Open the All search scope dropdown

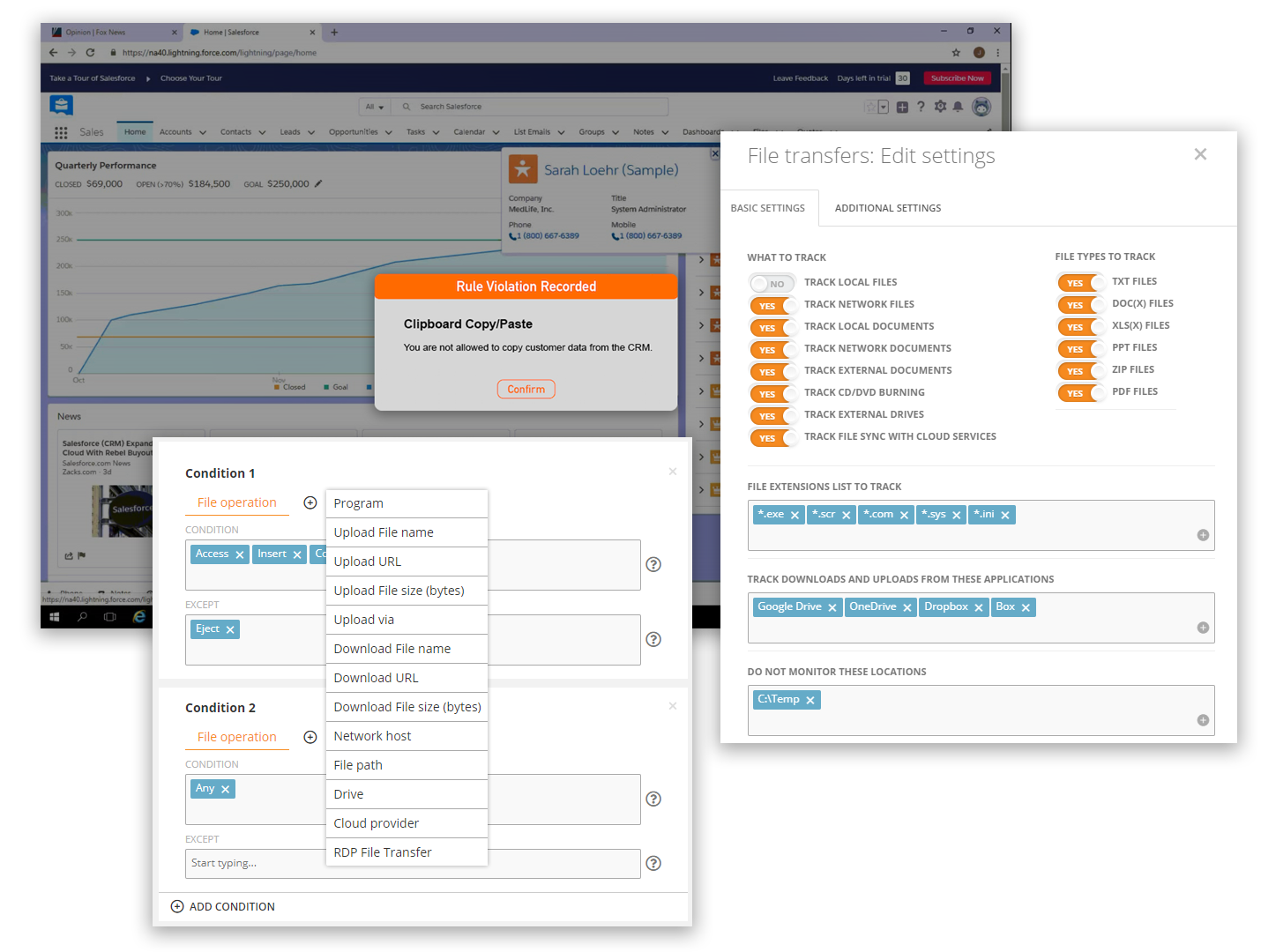tap(375, 106)
